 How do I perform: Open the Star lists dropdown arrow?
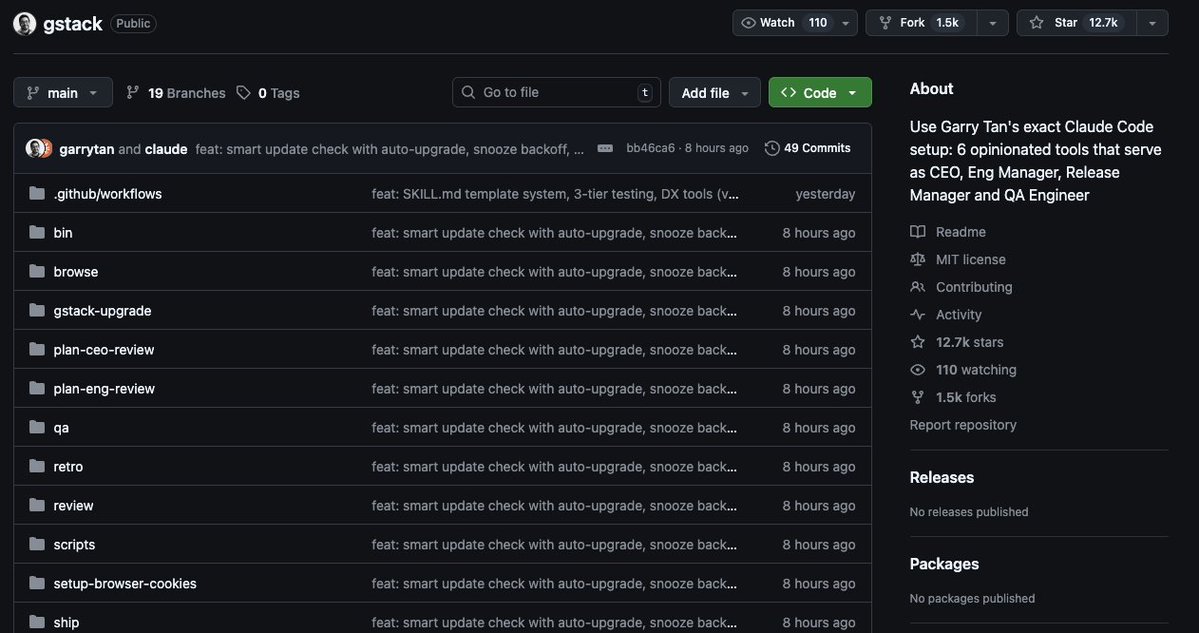point(1152,23)
